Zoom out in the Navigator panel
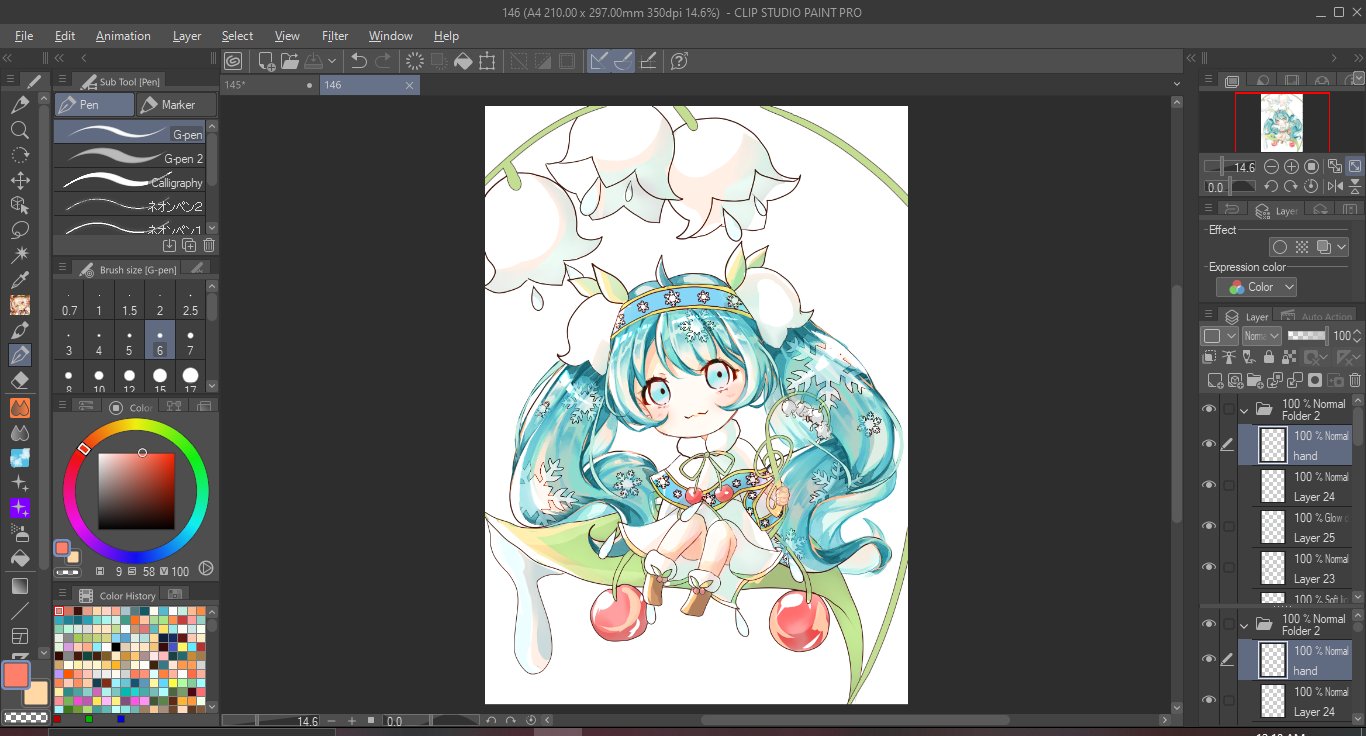This screenshot has height=736, width=1366. click(x=1271, y=167)
